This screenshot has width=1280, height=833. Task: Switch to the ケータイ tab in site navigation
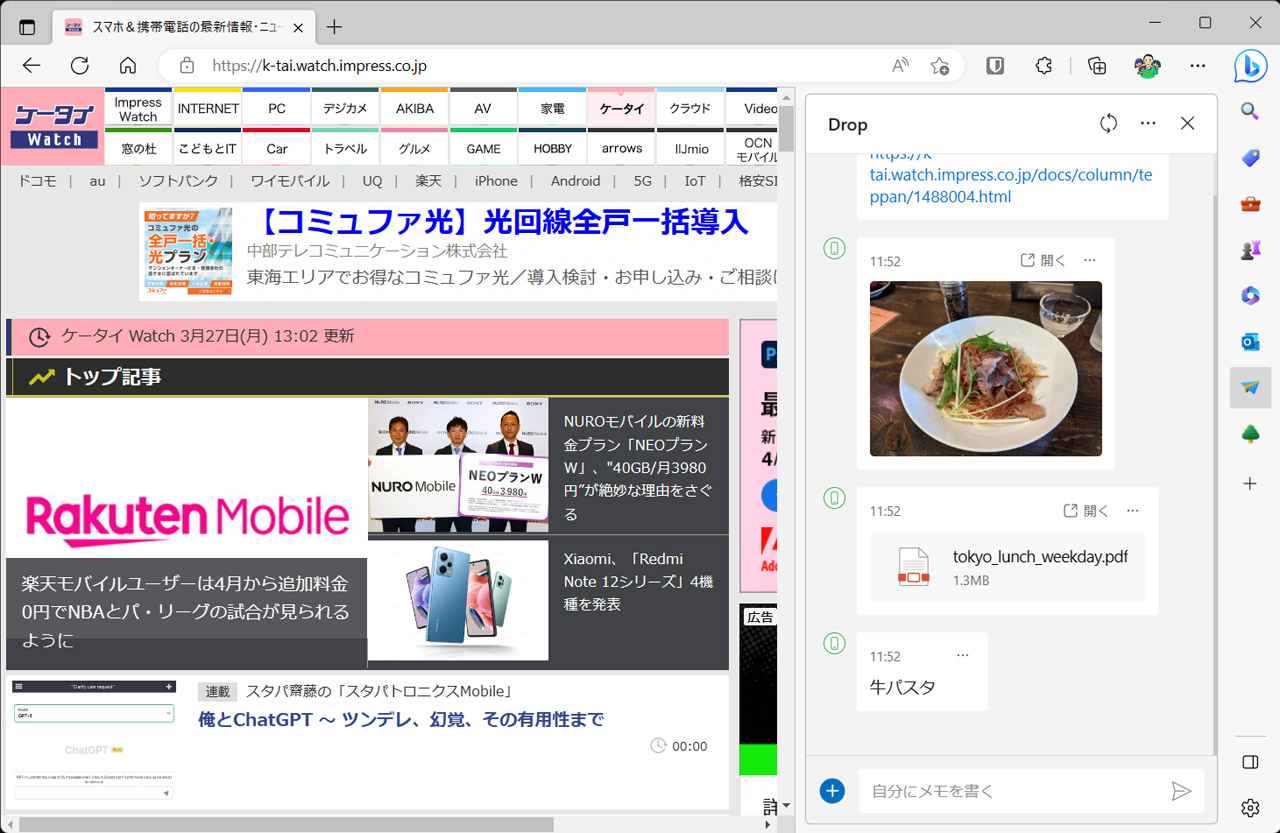click(621, 107)
